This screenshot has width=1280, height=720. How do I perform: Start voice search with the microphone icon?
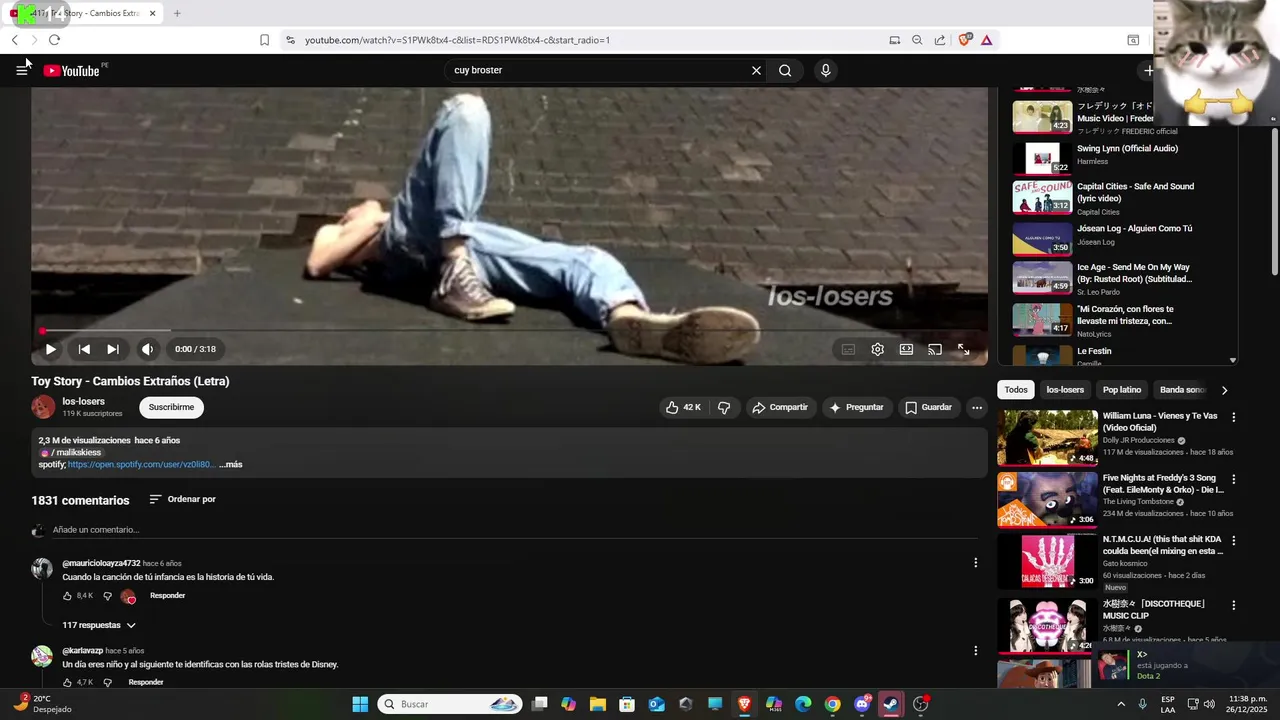[x=825, y=70]
